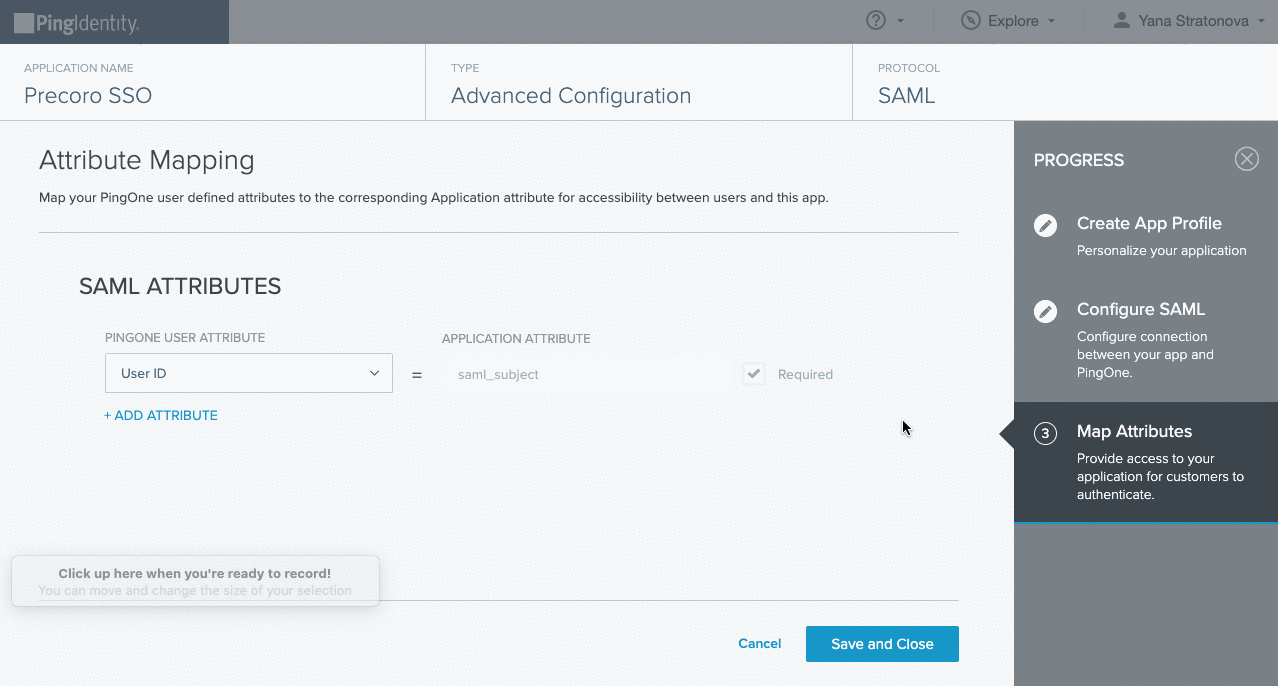
Task: Uncheck the Required checkbox for saml_subject
Action: (753, 373)
